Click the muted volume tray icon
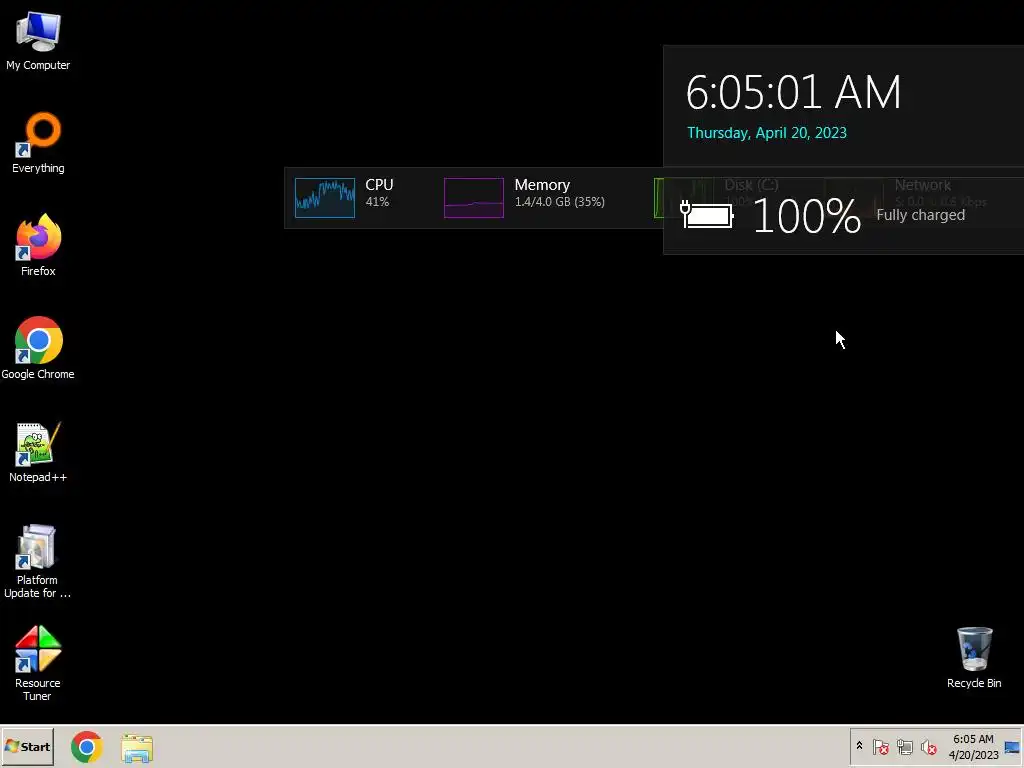The image size is (1024, 768). pos(928,746)
